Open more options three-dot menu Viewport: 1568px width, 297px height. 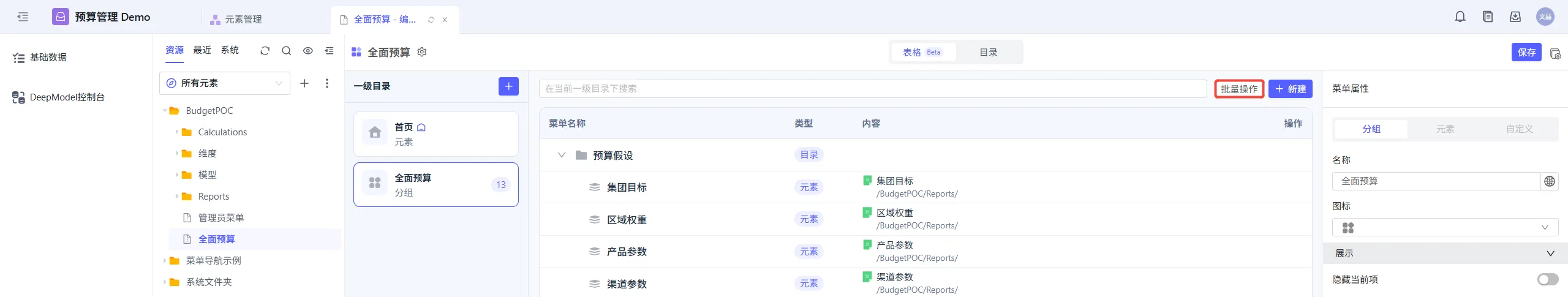pyautogui.click(x=327, y=83)
